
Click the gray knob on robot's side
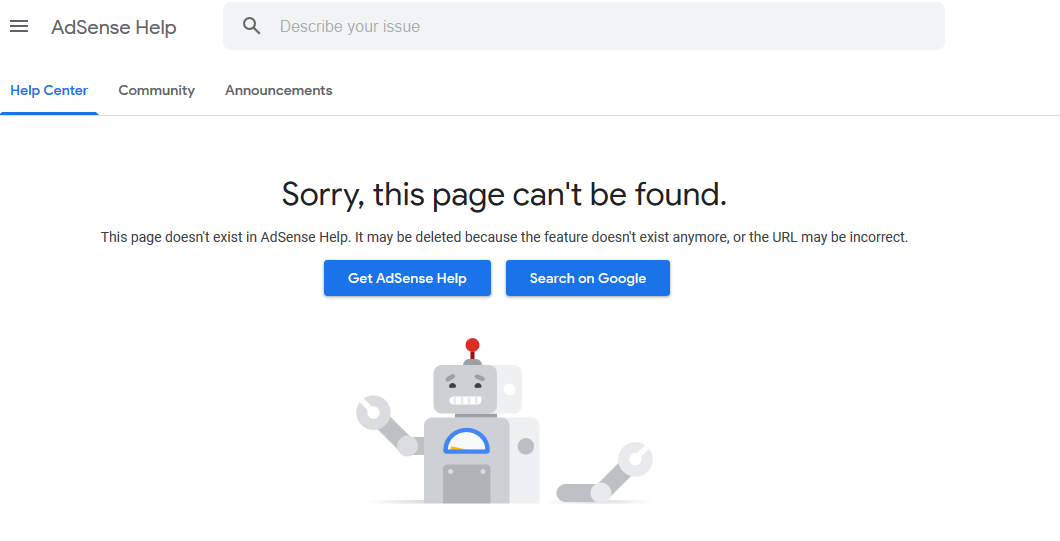coord(526,446)
